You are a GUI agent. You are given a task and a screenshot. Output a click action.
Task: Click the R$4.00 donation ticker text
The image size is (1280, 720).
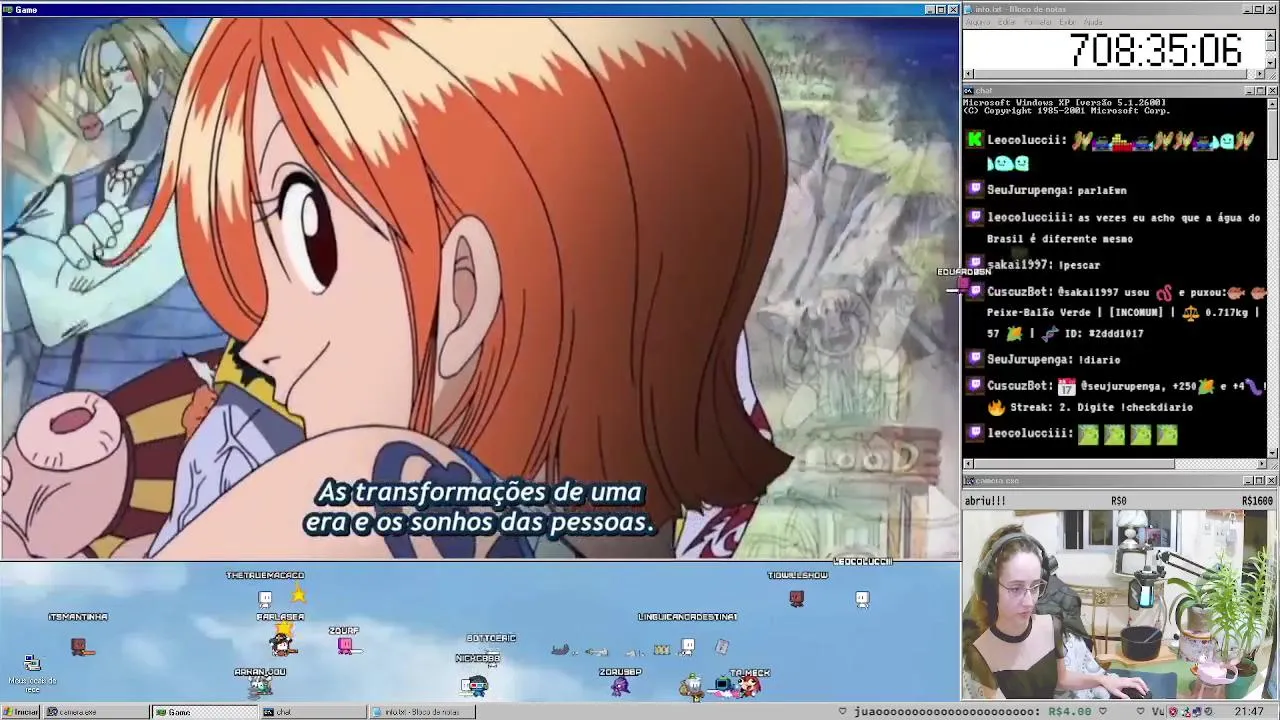[1069, 712]
